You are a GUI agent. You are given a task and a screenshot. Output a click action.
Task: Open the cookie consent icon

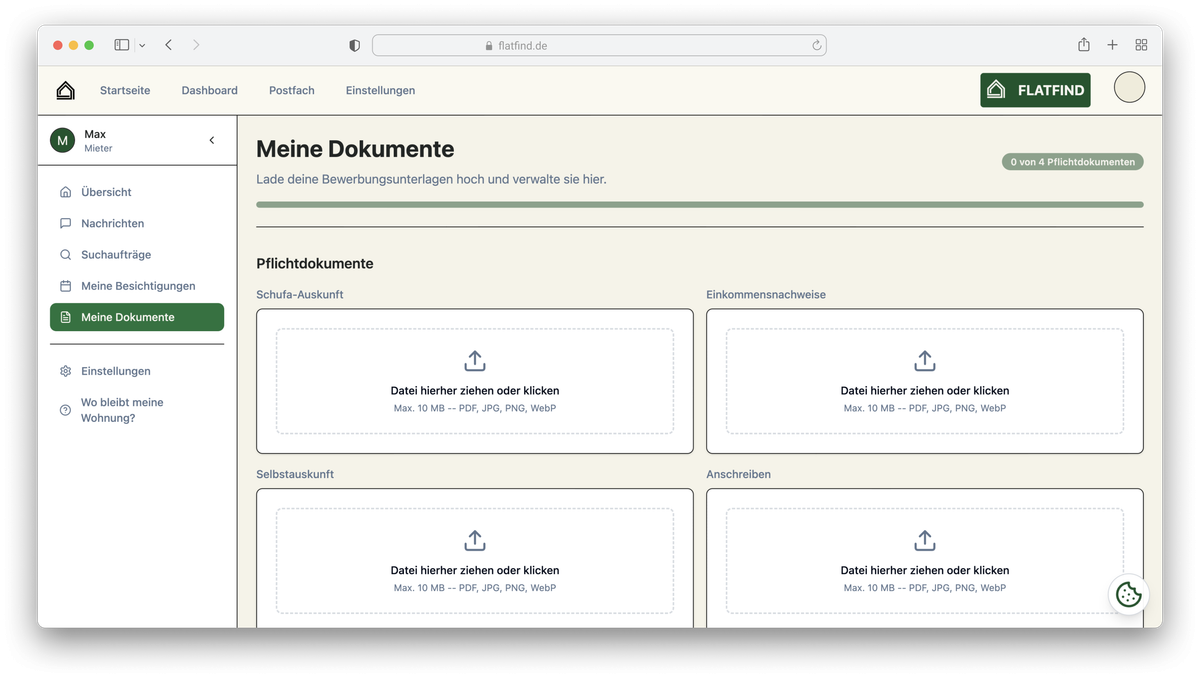pos(1129,594)
